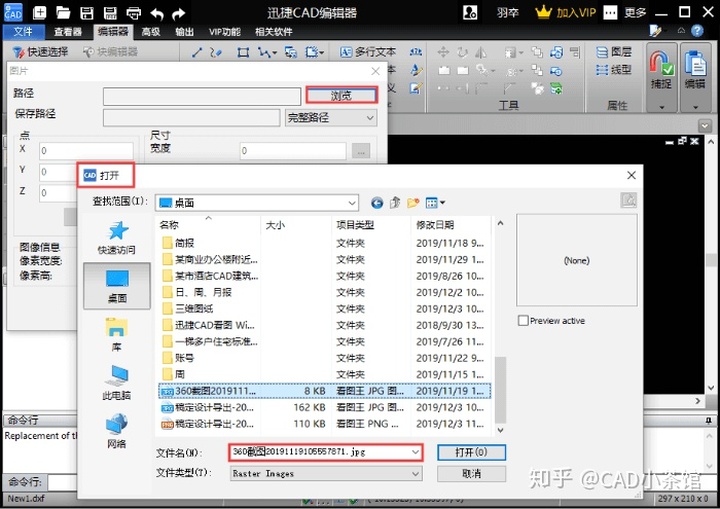
Task: Select the 360截图2019111... JPG file
Action: coord(324,391)
